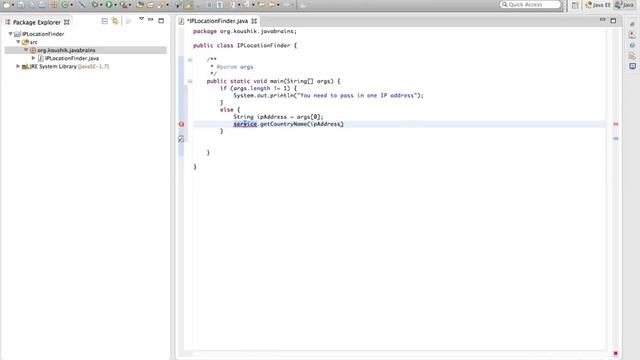Select the Package Explorer tab

(x=36, y=22)
